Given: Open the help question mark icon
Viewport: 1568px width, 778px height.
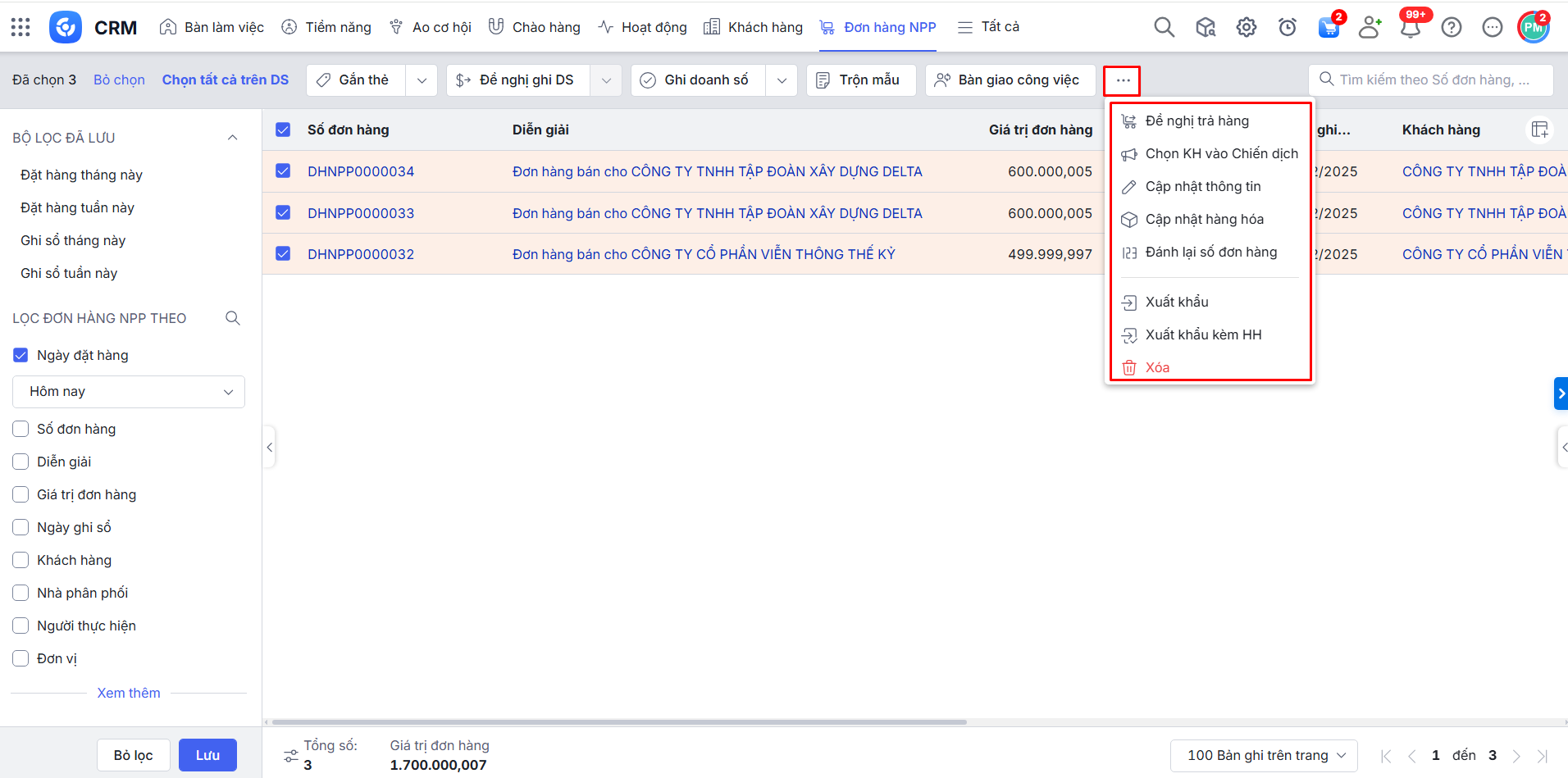Looking at the screenshot, I should coord(1451,27).
